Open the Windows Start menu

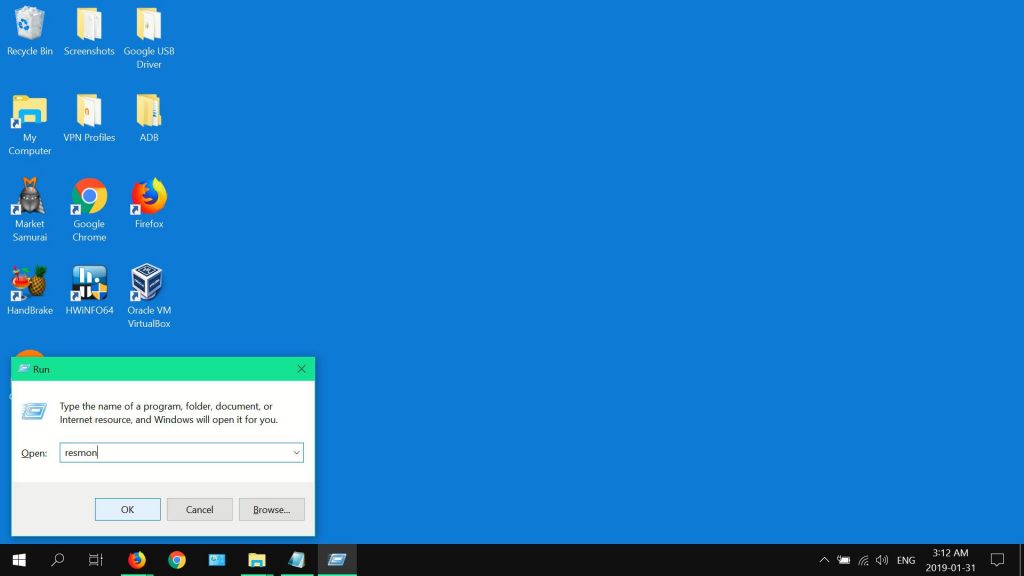click(19, 560)
